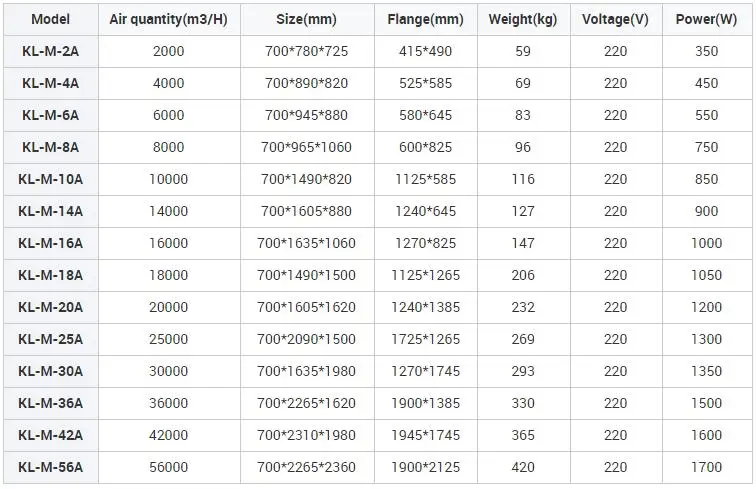This screenshot has width=756, height=489.
Task: Select the Voltage(V) column header
Action: tap(615, 19)
